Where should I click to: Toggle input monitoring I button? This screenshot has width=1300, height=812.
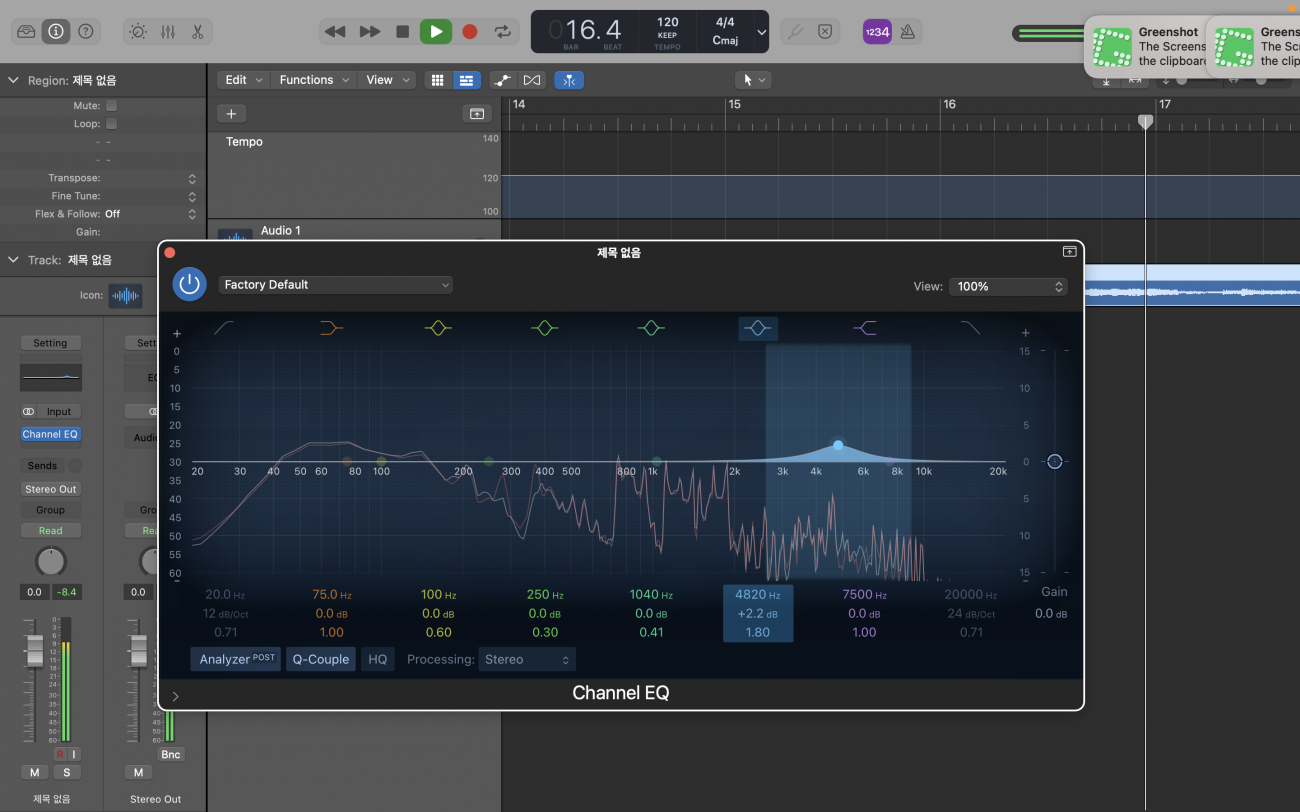point(73,754)
